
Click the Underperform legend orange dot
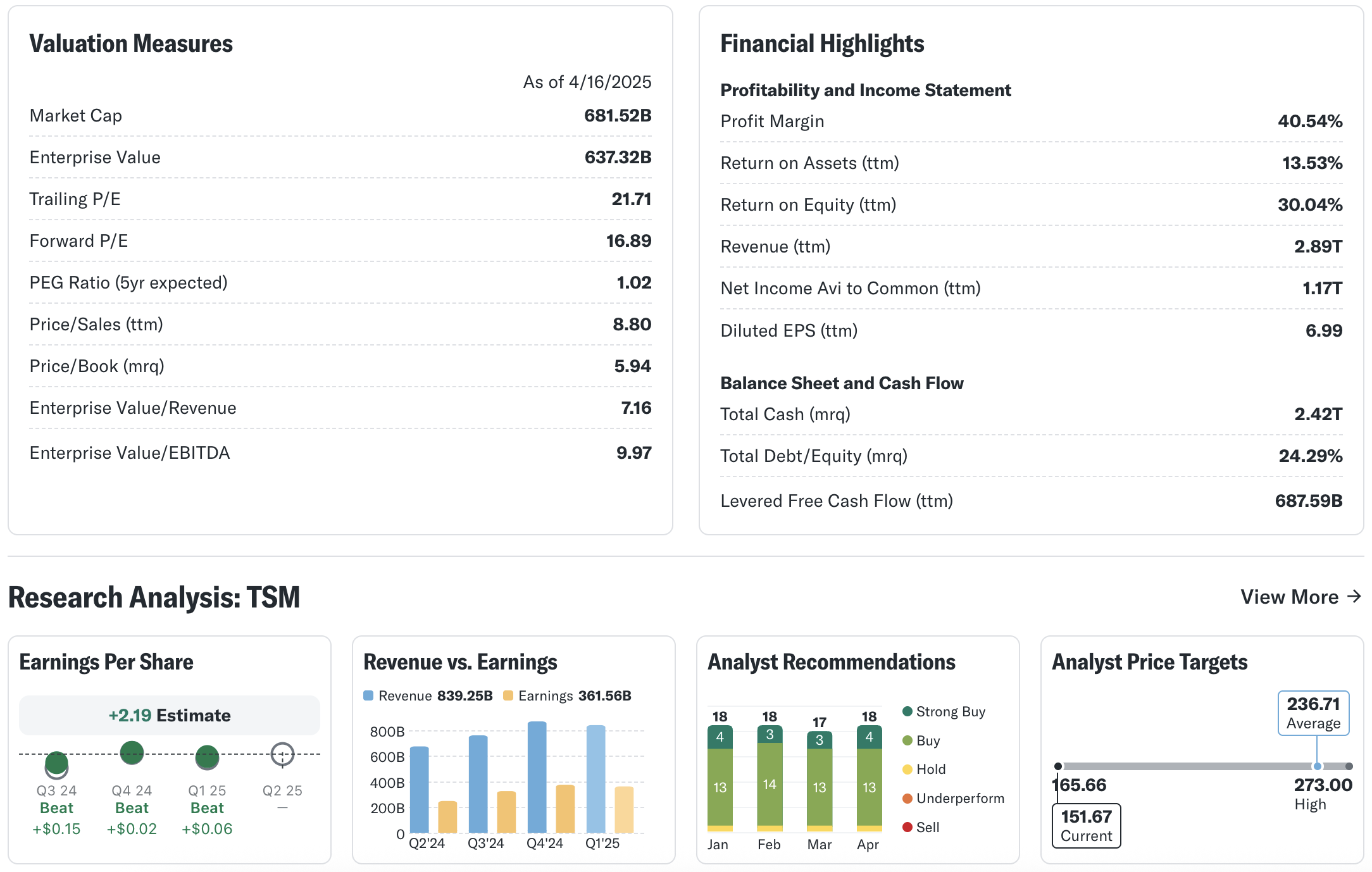pyautogui.click(x=907, y=798)
